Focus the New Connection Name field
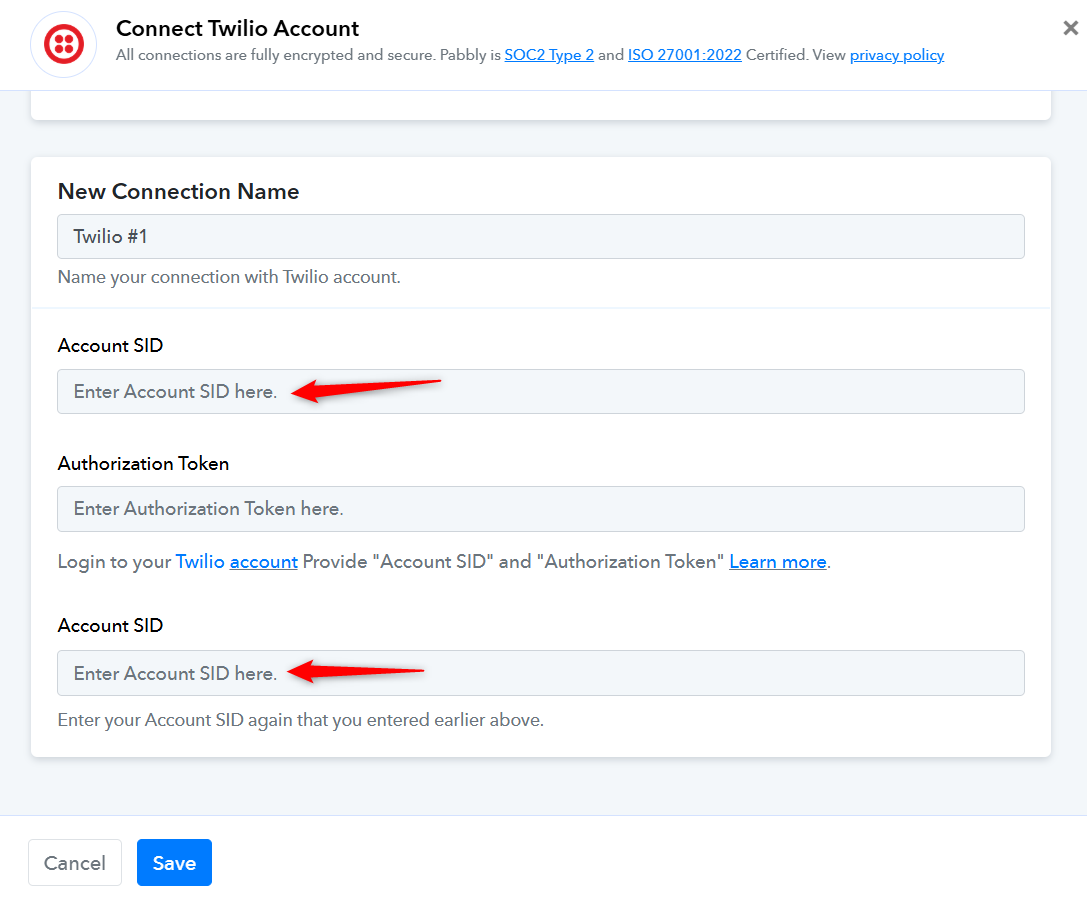This screenshot has height=904, width=1087. click(x=541, y=236)
